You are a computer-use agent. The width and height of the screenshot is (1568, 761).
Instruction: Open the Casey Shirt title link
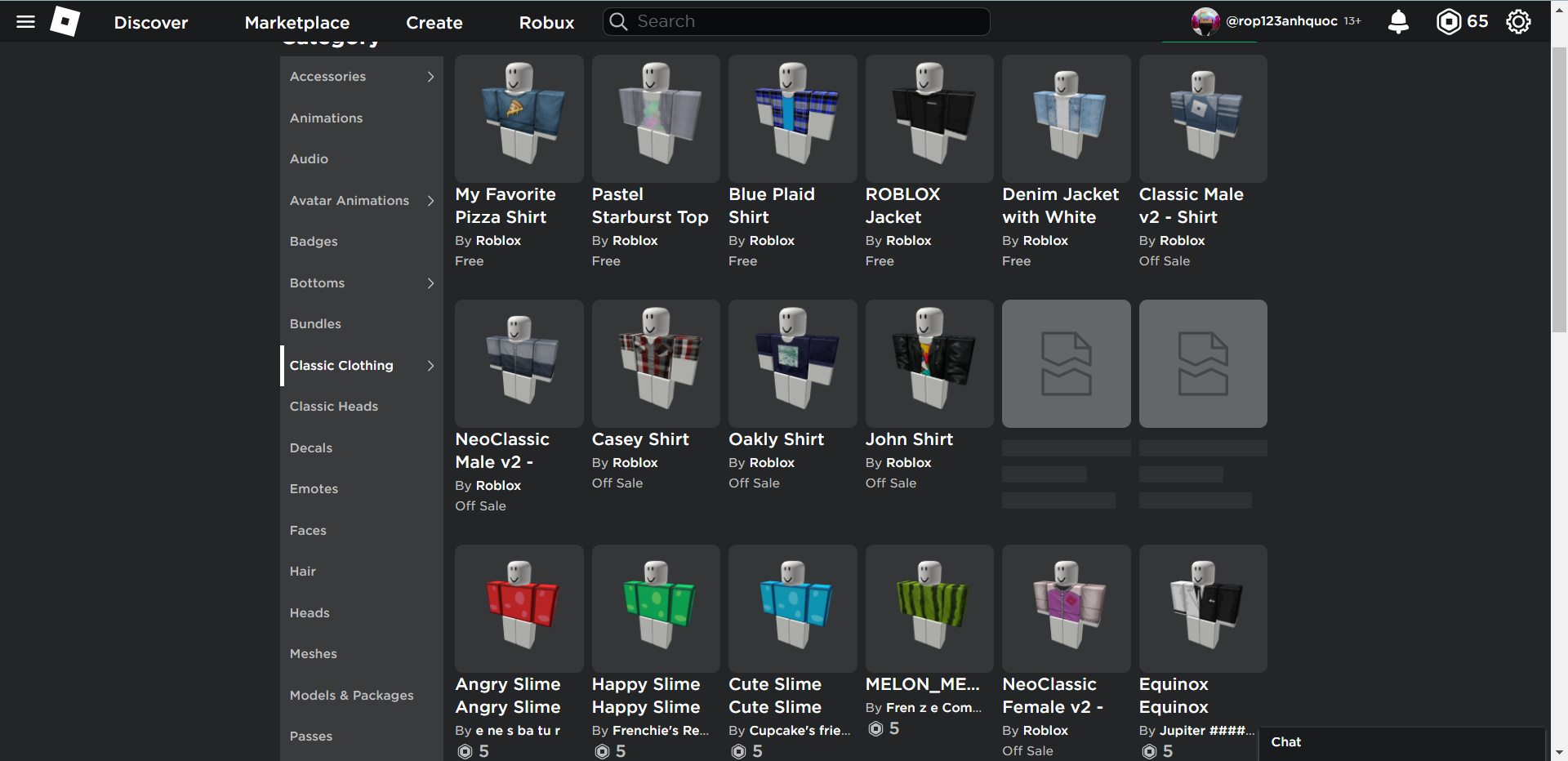[640, 439]
